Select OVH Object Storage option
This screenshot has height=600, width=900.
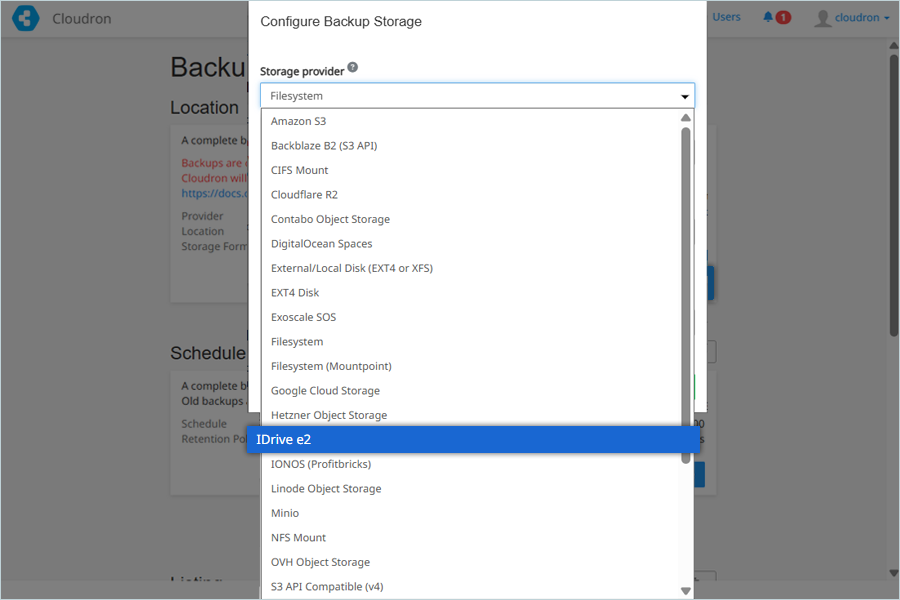pyautogui.click(x=472, y=562)
